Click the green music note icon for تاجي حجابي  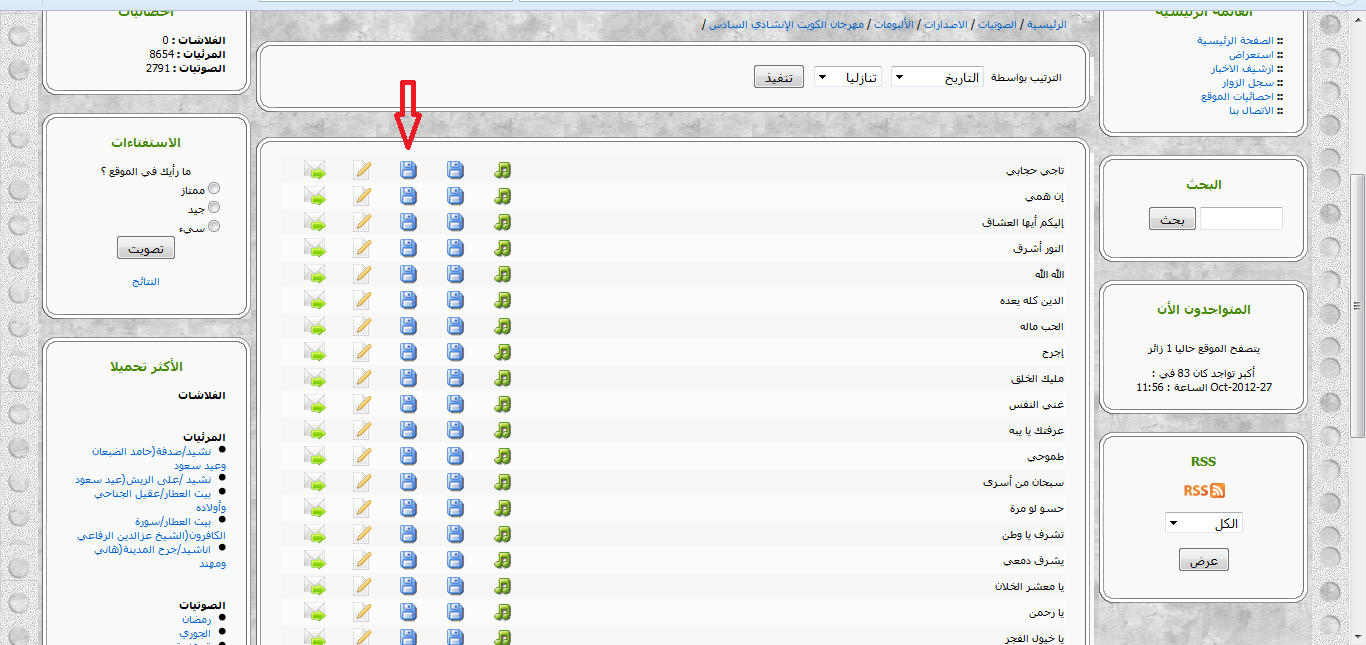coord(502,170)
